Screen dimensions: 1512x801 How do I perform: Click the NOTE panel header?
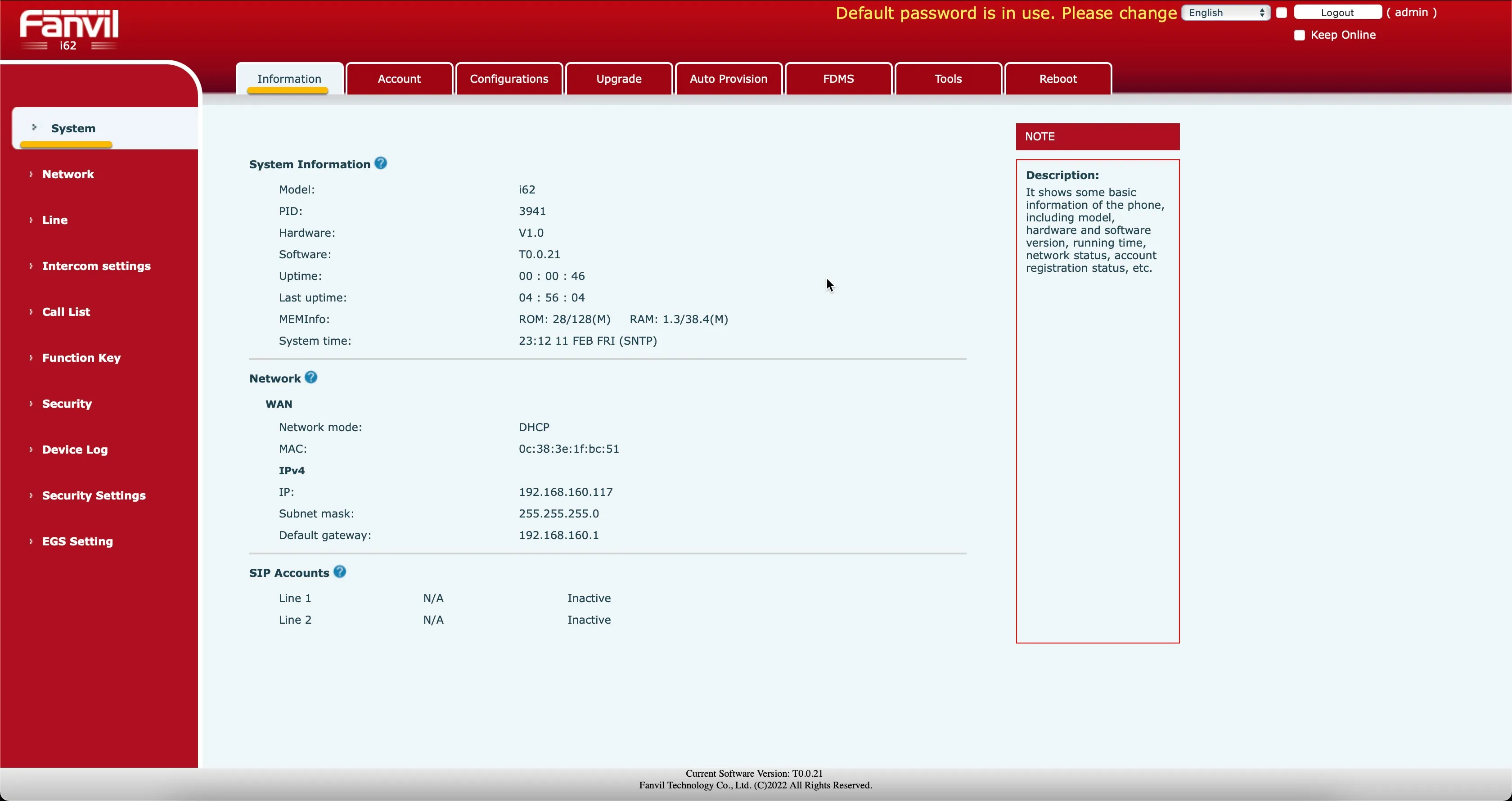(1098, 137)
